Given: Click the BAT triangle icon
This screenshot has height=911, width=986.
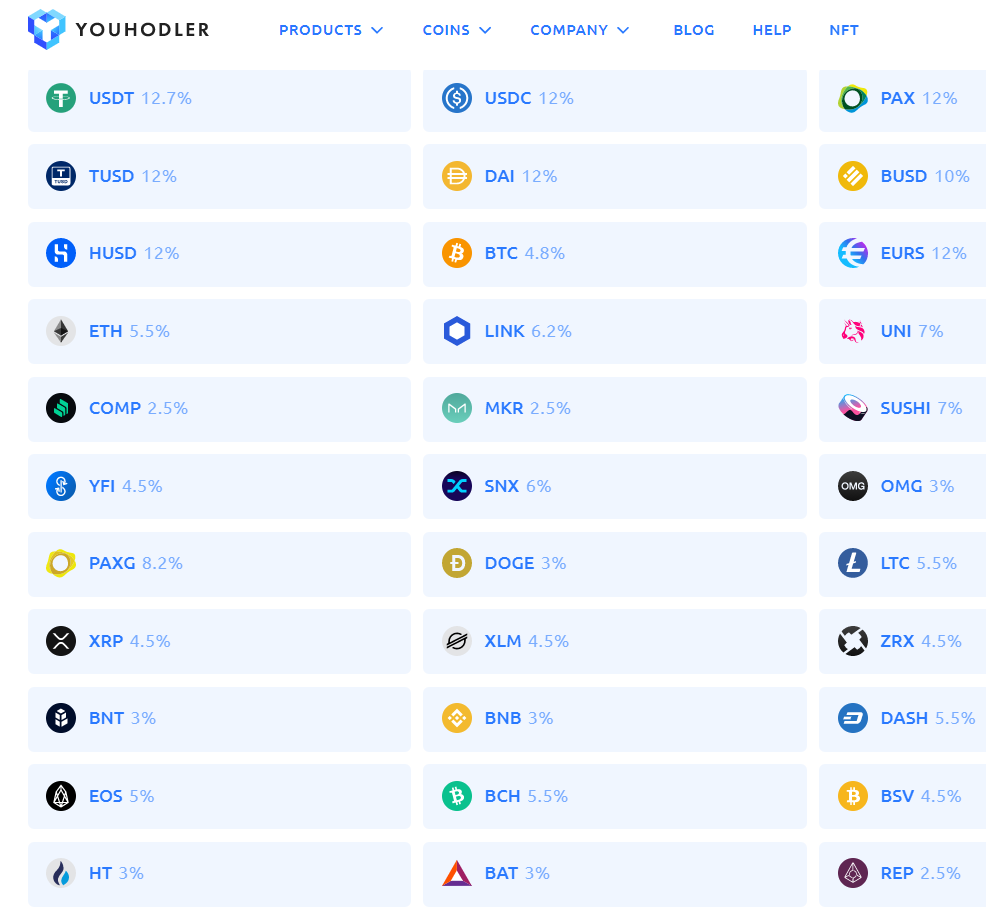Looking at the screenshot, I should click(x=457, y=873).
